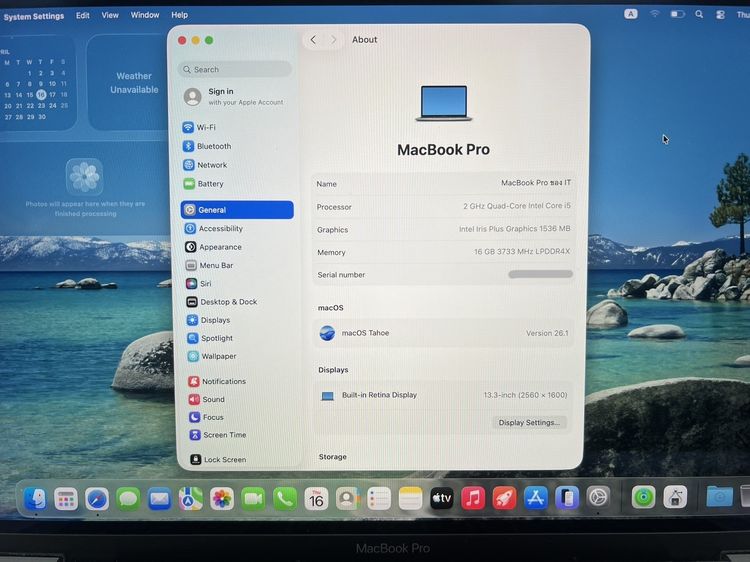This screenshot has width=750, height=562.
Task: Open Photos app in the Dock
Action: tap(222, 499)
